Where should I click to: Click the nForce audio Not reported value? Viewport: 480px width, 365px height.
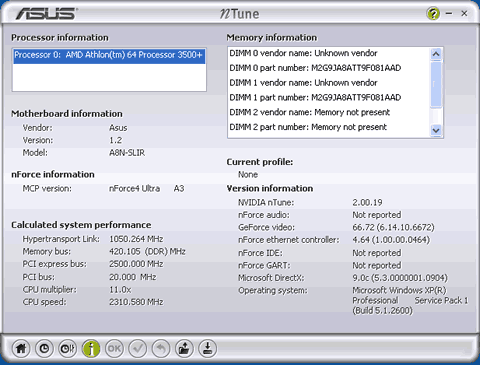coord(377,215)
